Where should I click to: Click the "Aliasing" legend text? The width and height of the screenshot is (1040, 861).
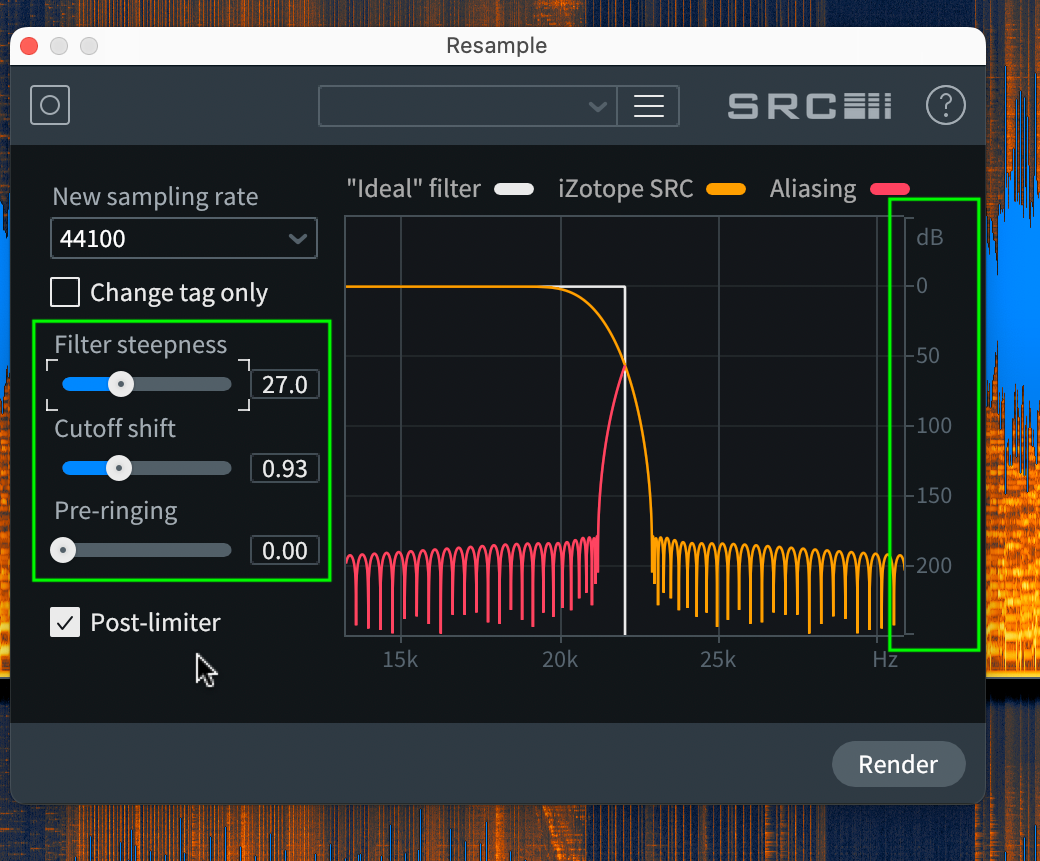[x=812, y=190]
